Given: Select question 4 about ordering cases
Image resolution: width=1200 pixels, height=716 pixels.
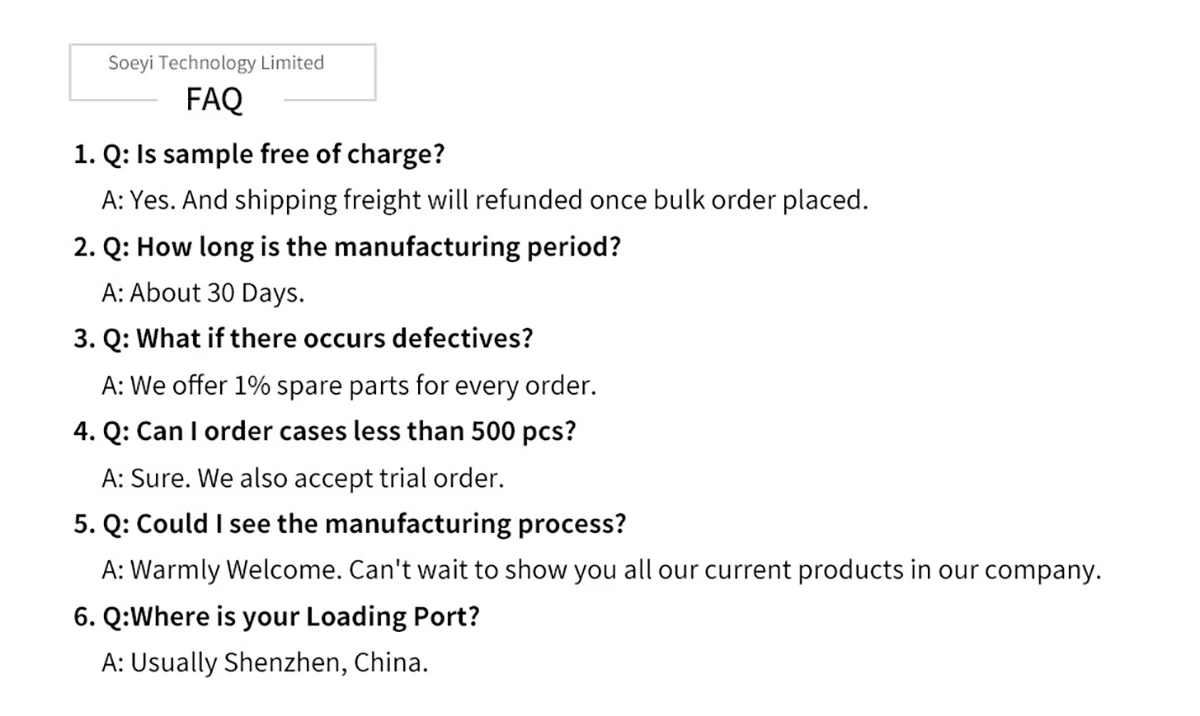Looking at the screenshot, I should (325, 432).
